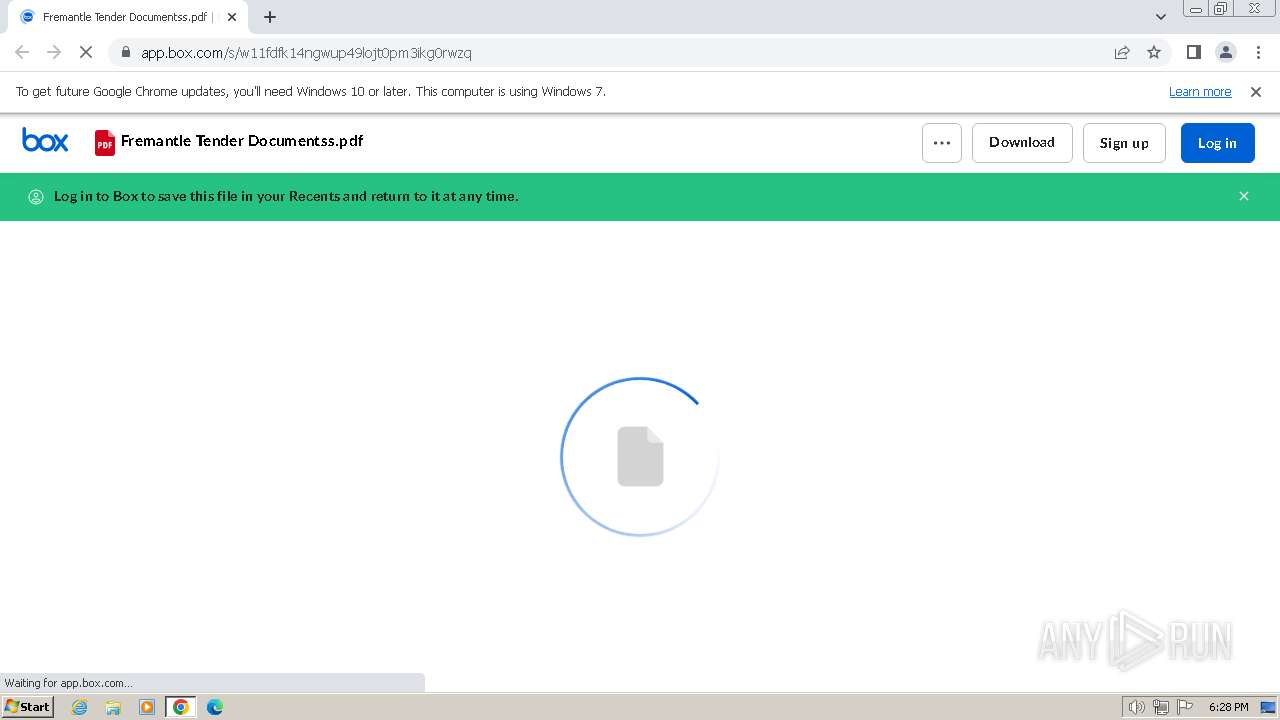The width and height of the screenshot is (1280, 720).
Task: Open the media player taskbar icon
Action: 147,707
